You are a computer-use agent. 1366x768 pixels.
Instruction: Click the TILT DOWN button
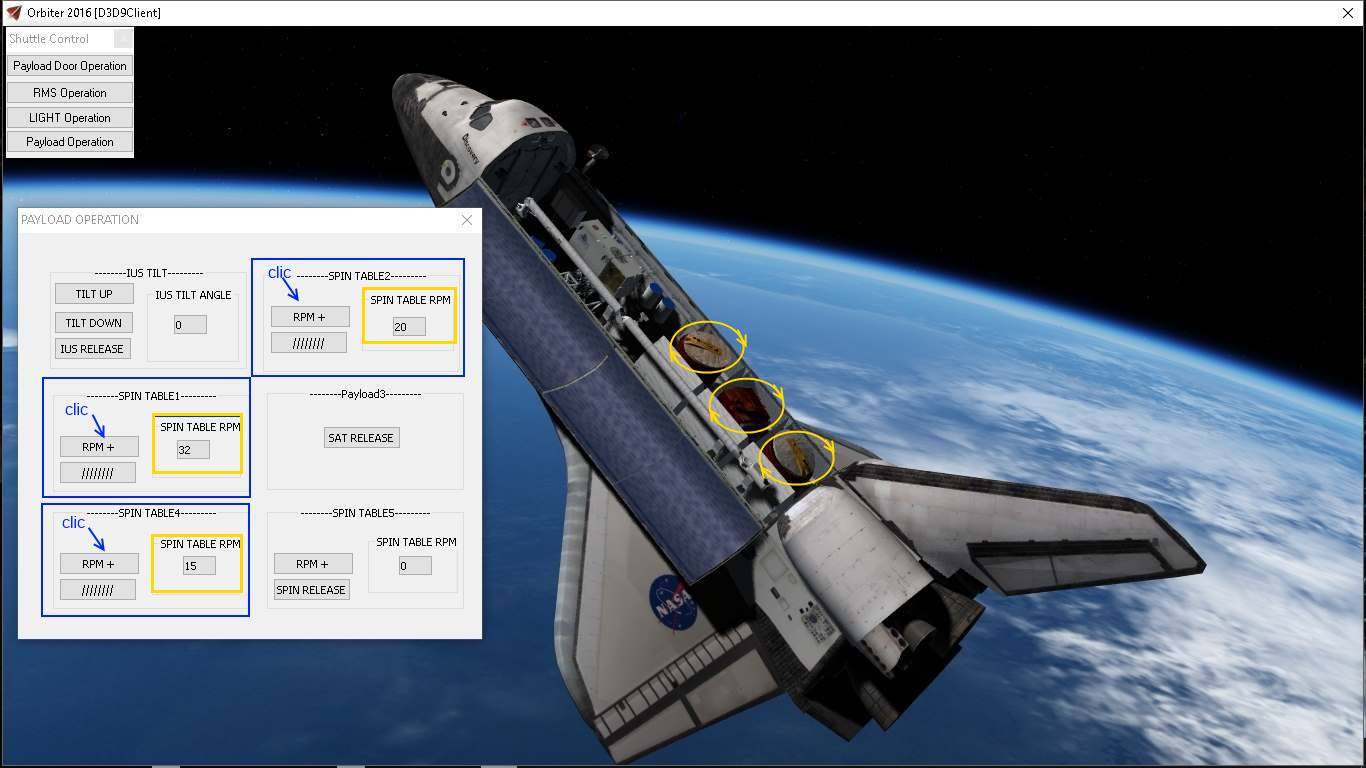coord(94,323)
